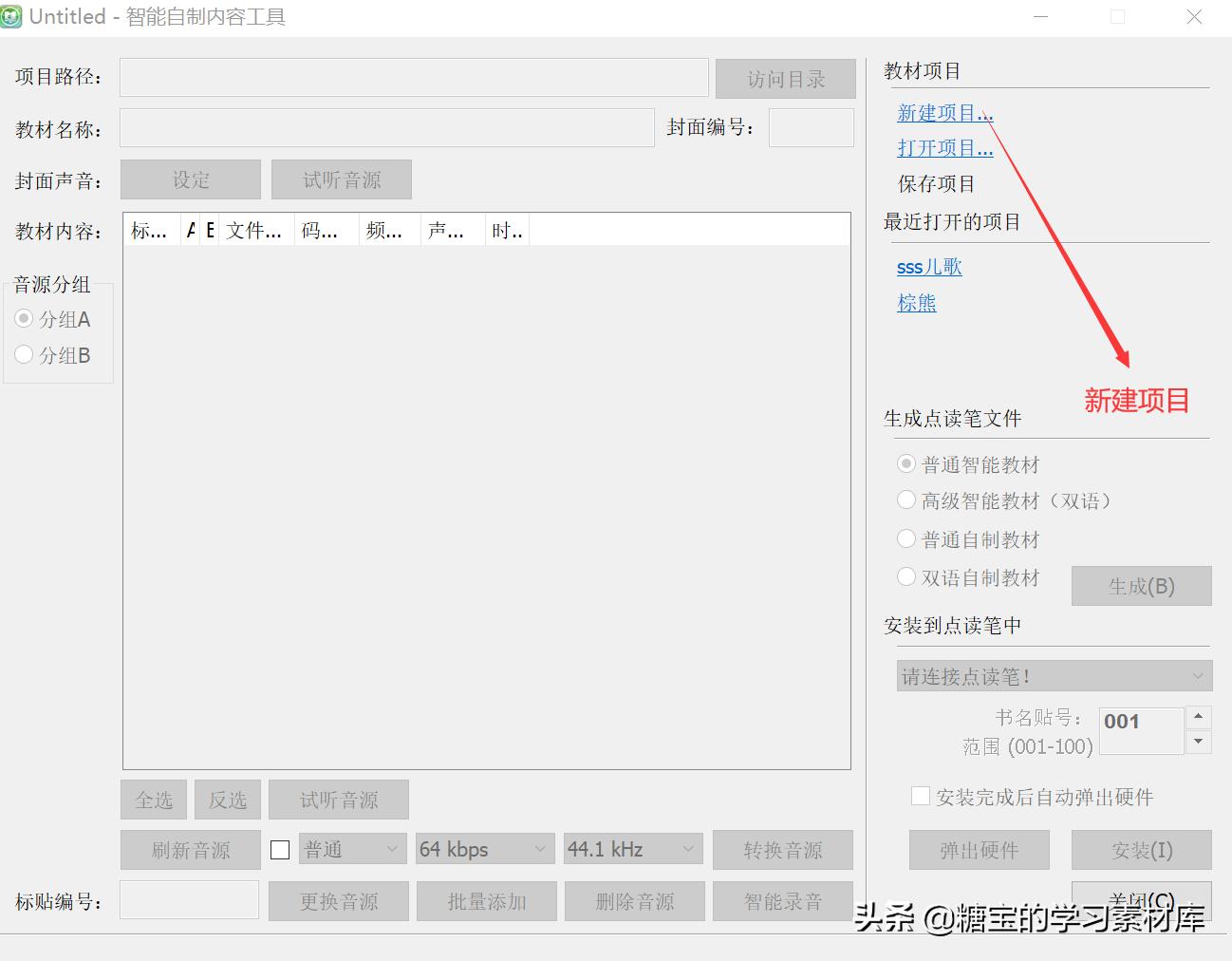Select all audio entries with 全选
The height and width of the screenshot is (961, 1232).
153,799
